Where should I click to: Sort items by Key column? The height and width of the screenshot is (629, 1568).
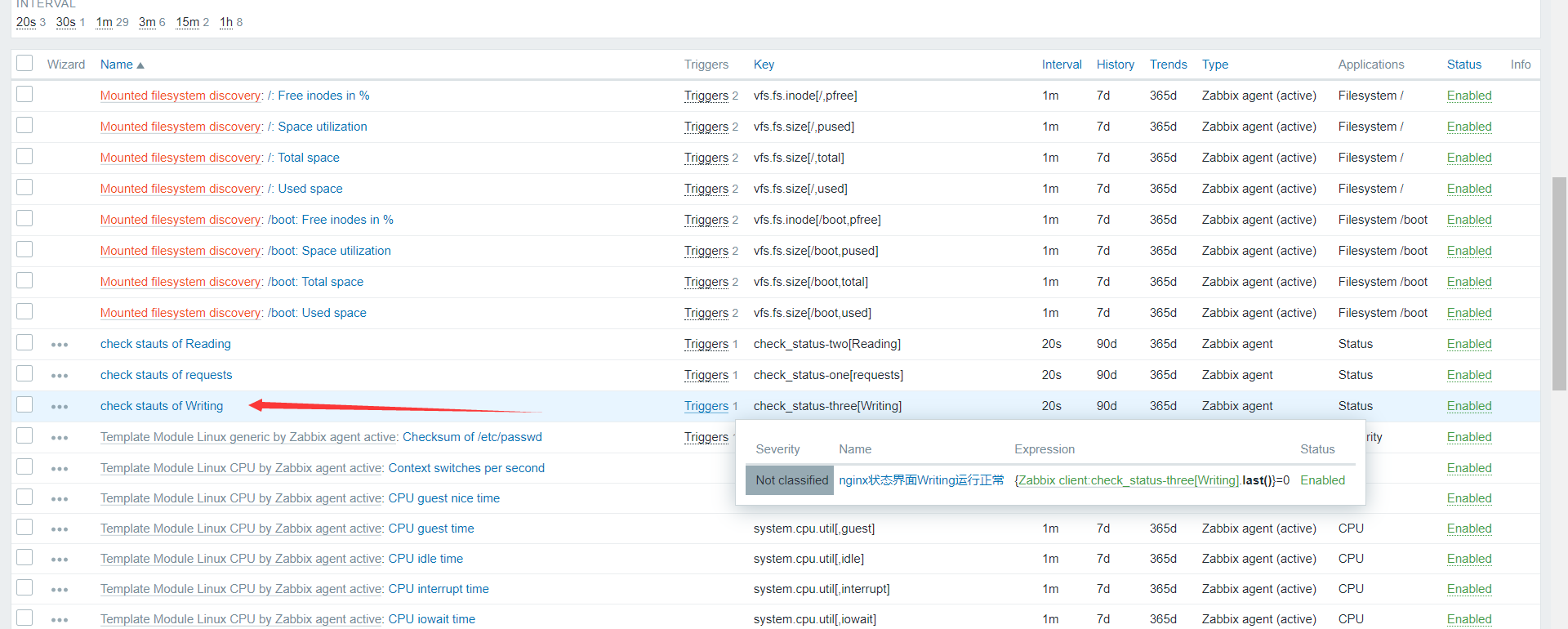point(764,65)
